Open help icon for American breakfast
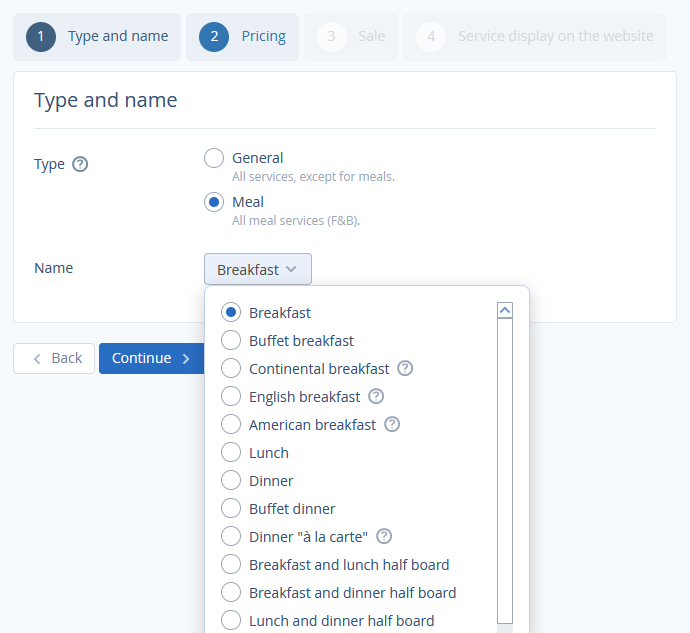This screenshot has height=633, width=690. pyautogui.click(x=392, y=424)
